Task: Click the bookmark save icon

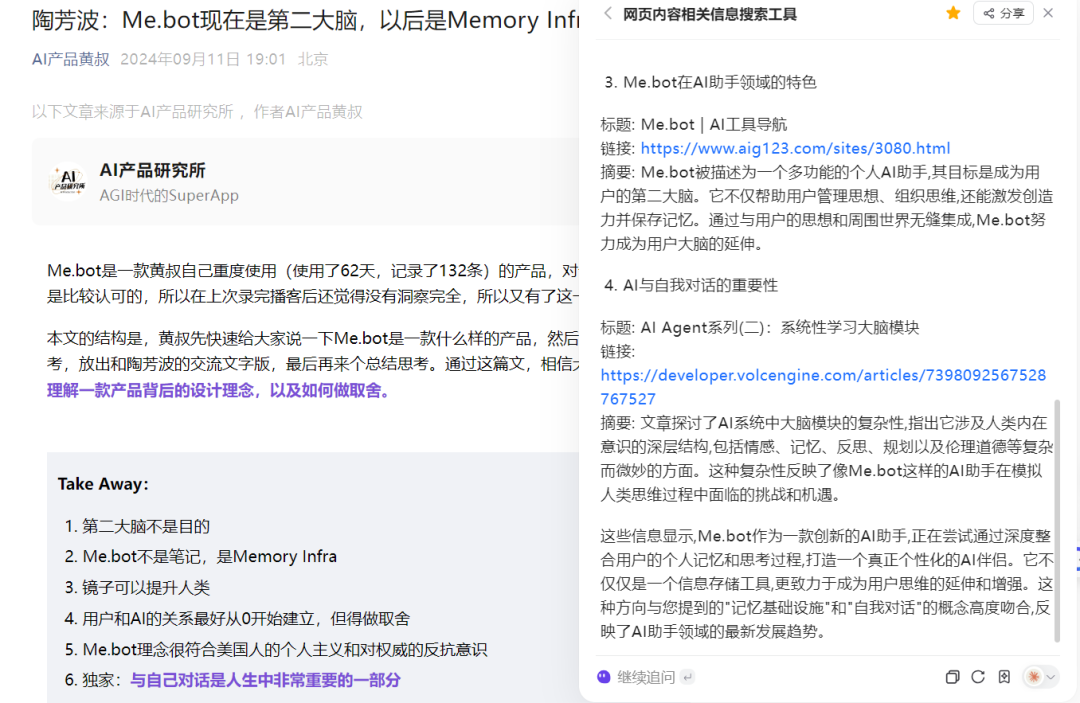Action: click(x=1004, y=678)
